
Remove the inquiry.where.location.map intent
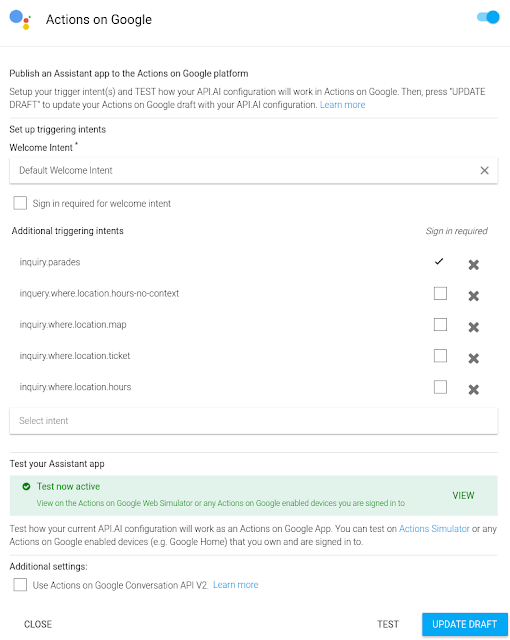pyautogui.click(x=473, y=327)
